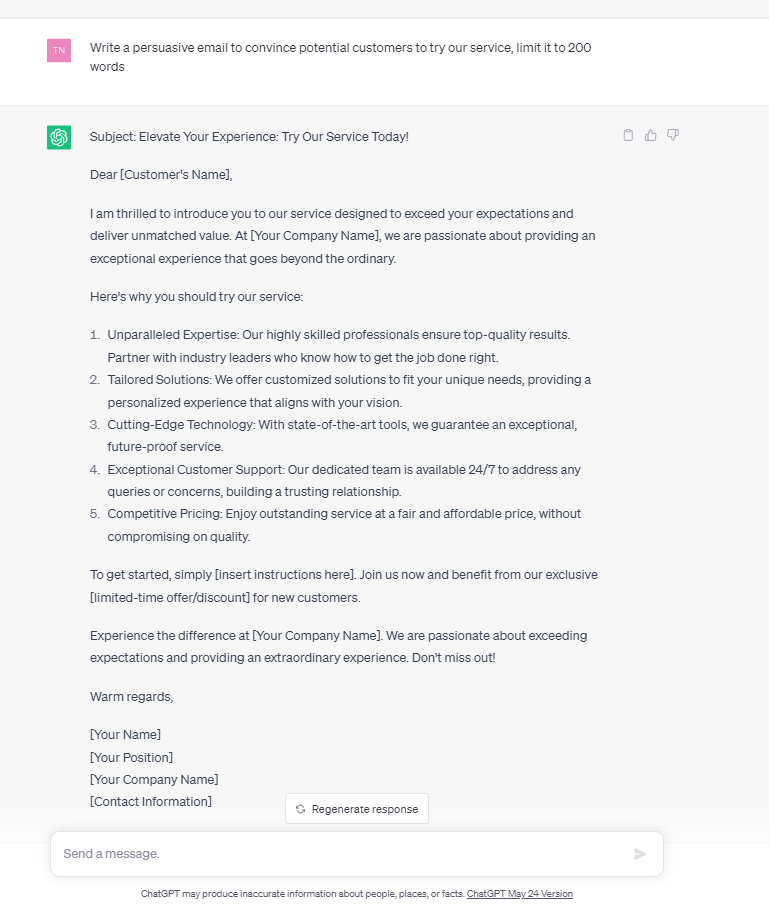Open the ChatGPT May 24 Version link
This screenshot has width=769, height=914.
(519, 894)
